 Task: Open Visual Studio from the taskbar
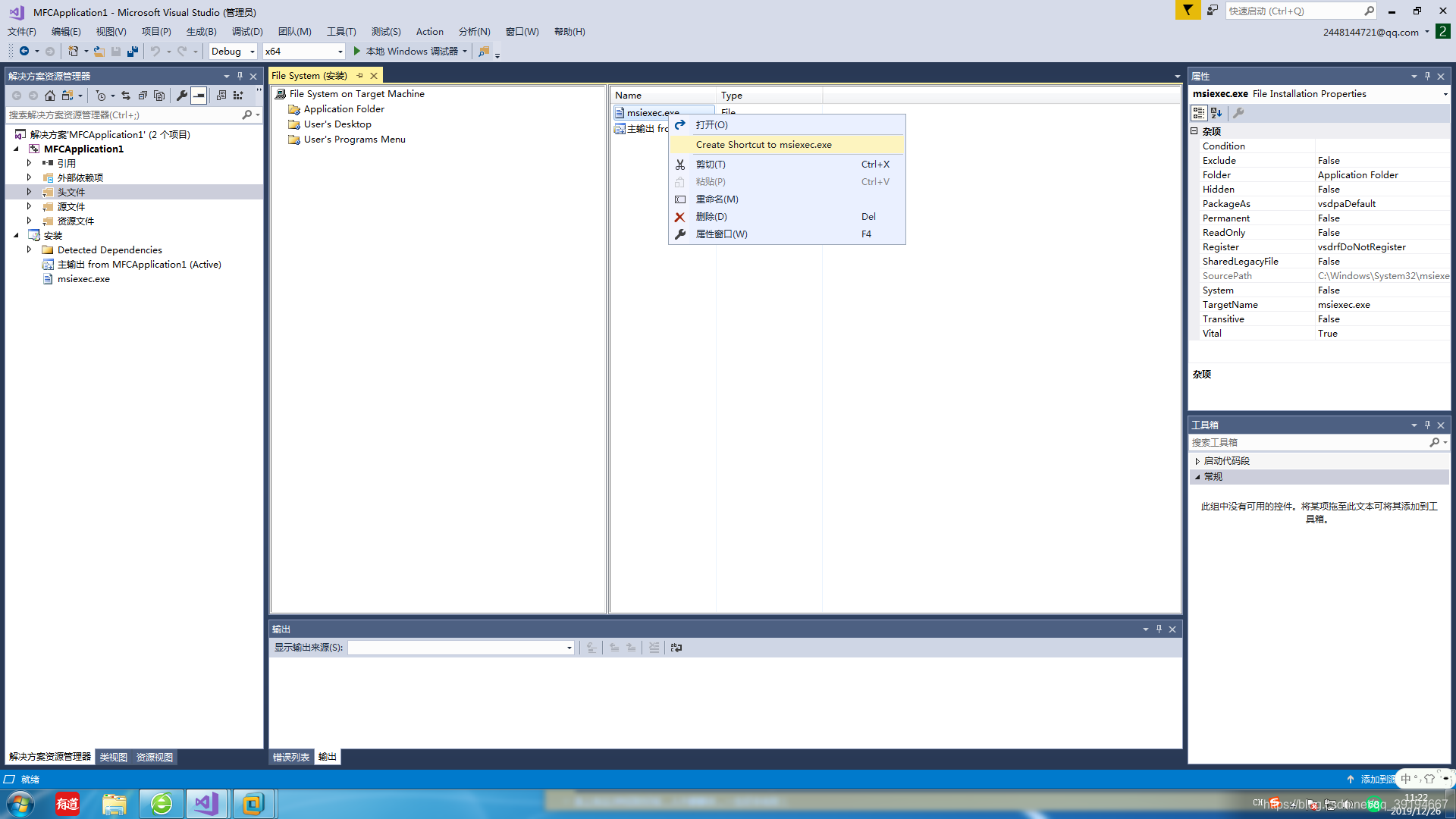(206, 804)
